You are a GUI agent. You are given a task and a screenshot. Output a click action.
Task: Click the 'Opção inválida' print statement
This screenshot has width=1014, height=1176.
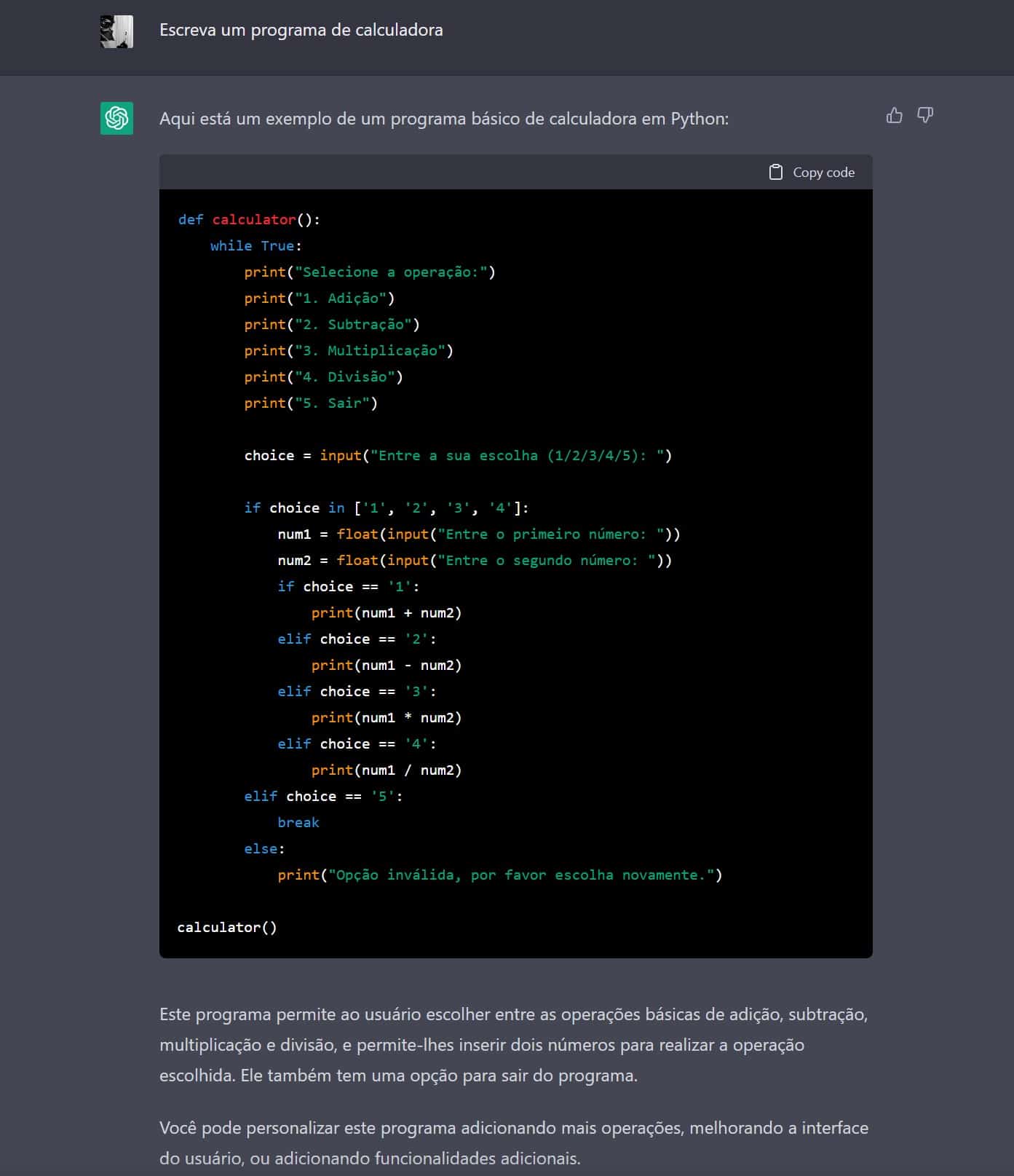click(x=499, y=875)
